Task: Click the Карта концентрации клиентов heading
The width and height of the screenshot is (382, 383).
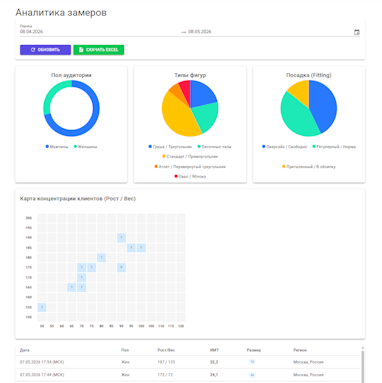Action: pos(78,199)
